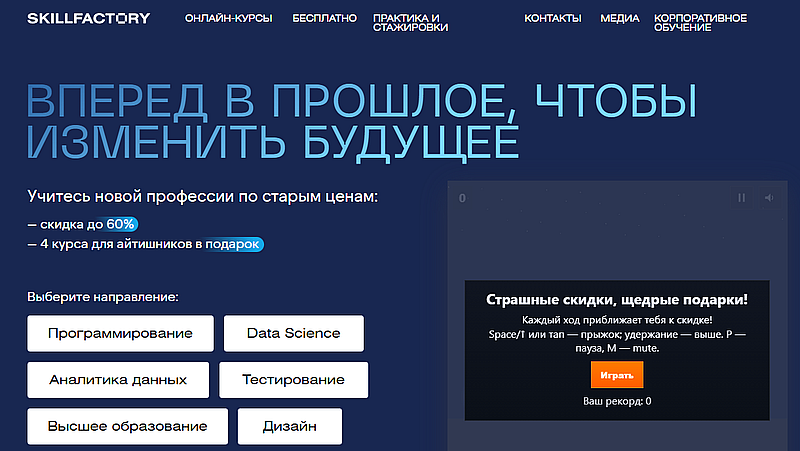Open the Медиа menu item
Image resolution: width=800 pixels, height=451 pixels.
click(619, 18)
